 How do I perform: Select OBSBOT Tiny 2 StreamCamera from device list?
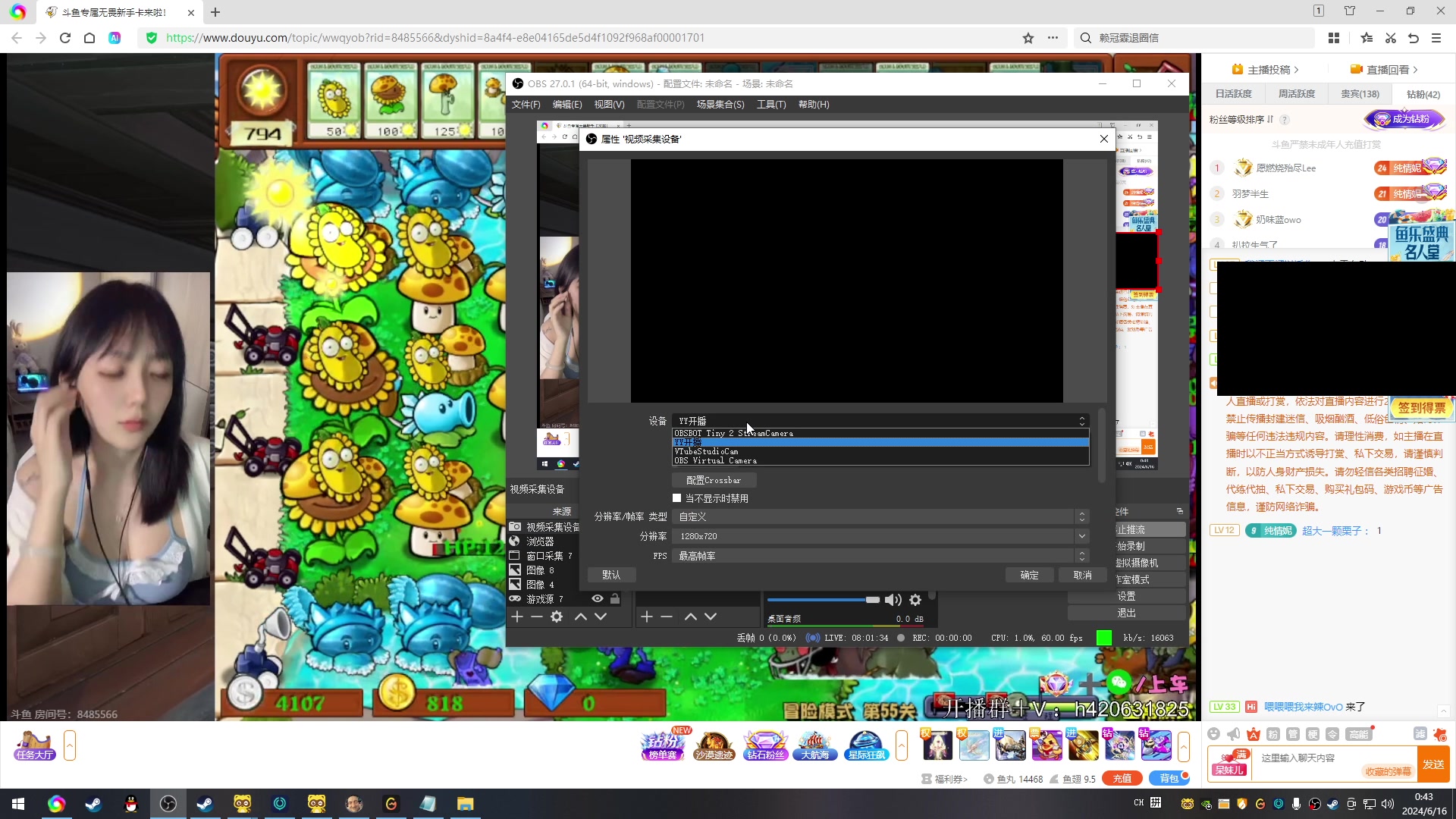tap(733, 433)
